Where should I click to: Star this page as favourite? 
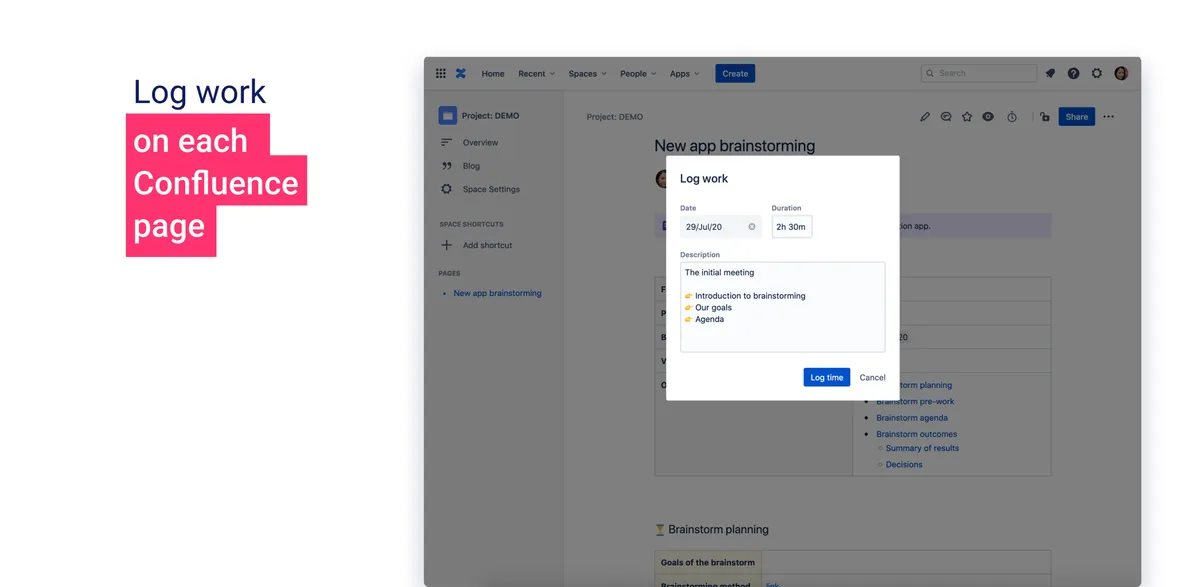click(x=967, y=117)
